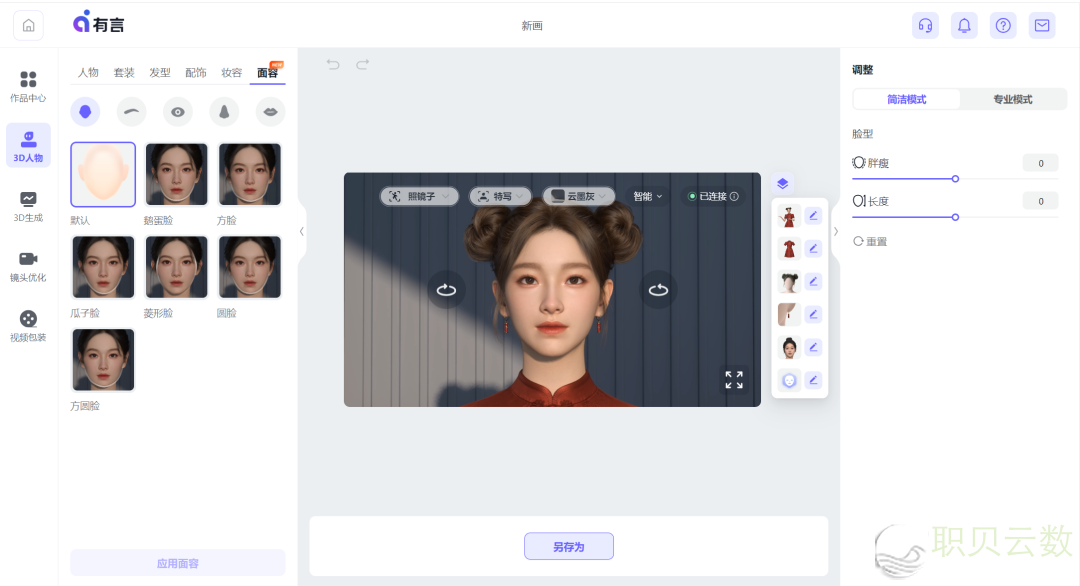
Task: Enter fullscreen view of the character preview
Action: 734,380
